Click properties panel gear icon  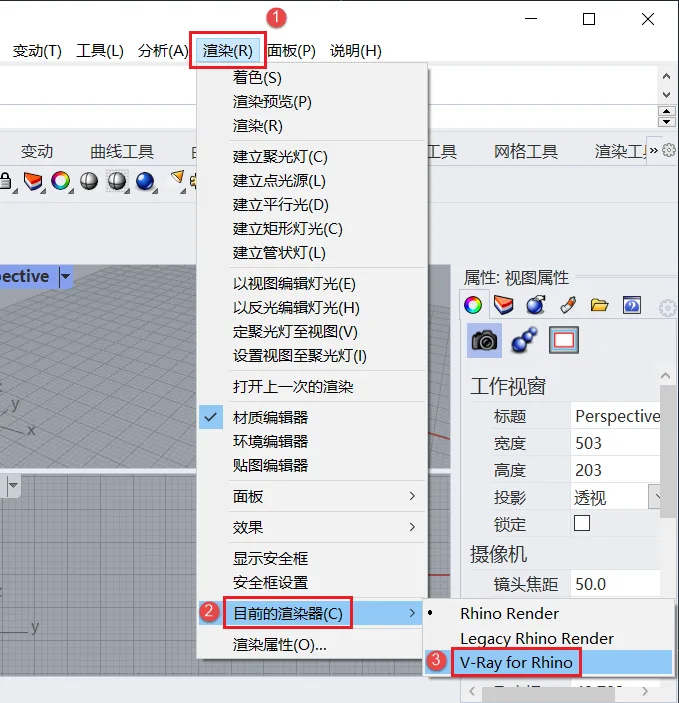click(667, 308)
